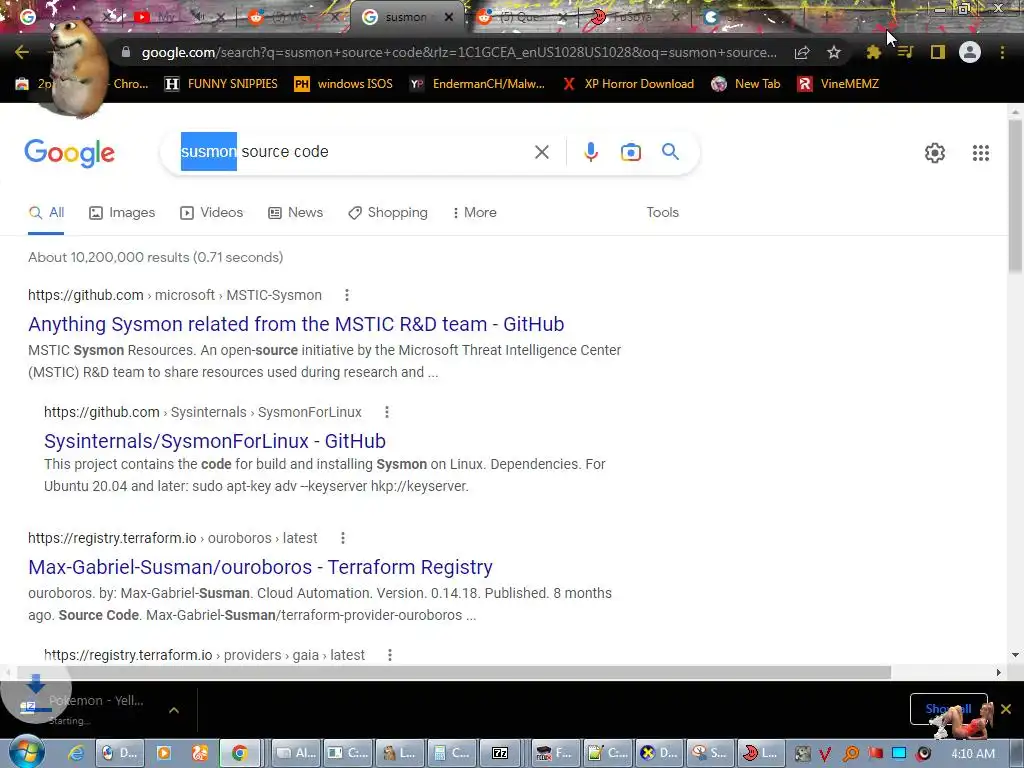
Task: Open the media control playlist icon
Action: pos(905,52)
